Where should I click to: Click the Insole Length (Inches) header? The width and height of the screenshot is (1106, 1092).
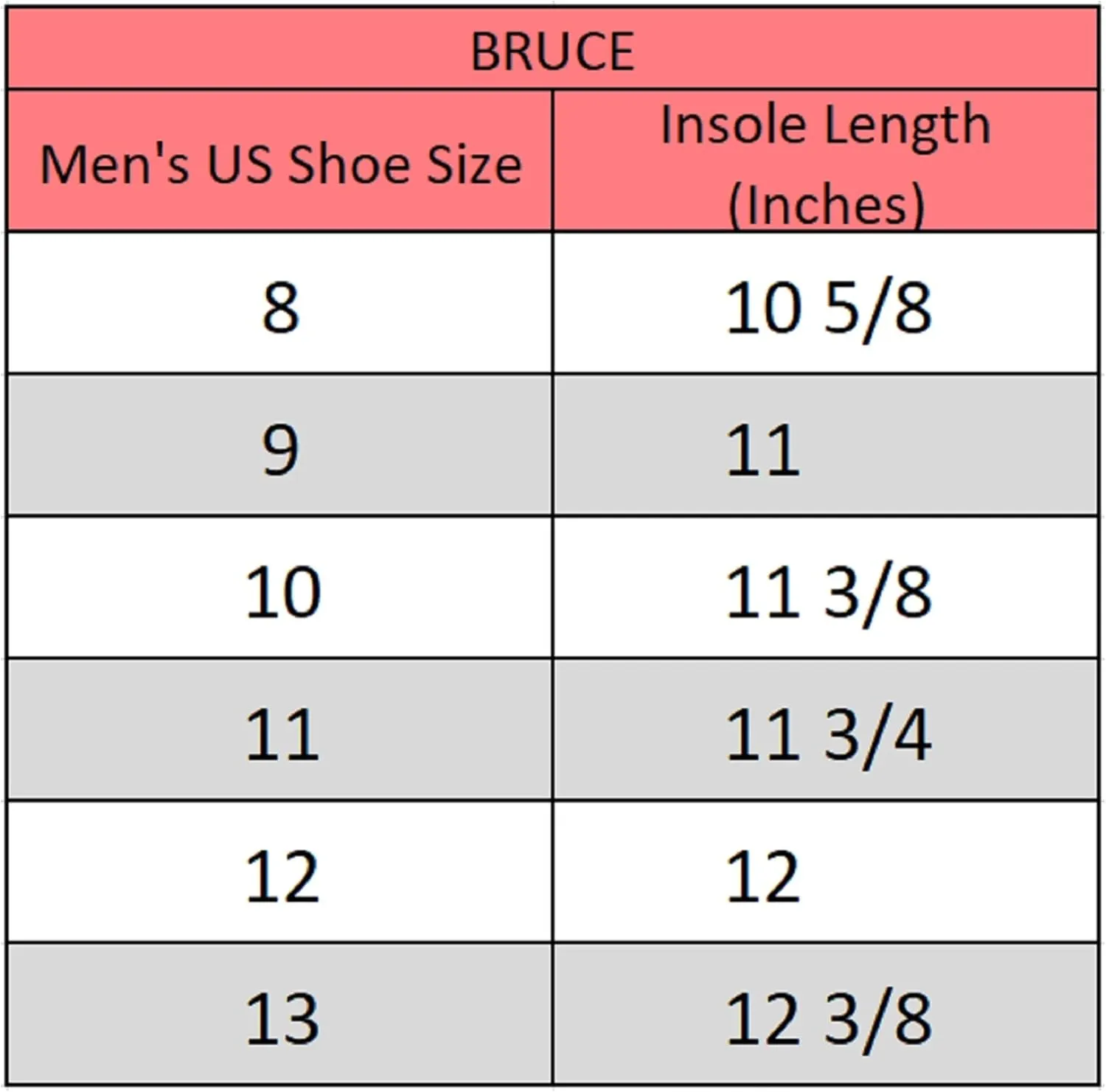click(x=826, y=161)
